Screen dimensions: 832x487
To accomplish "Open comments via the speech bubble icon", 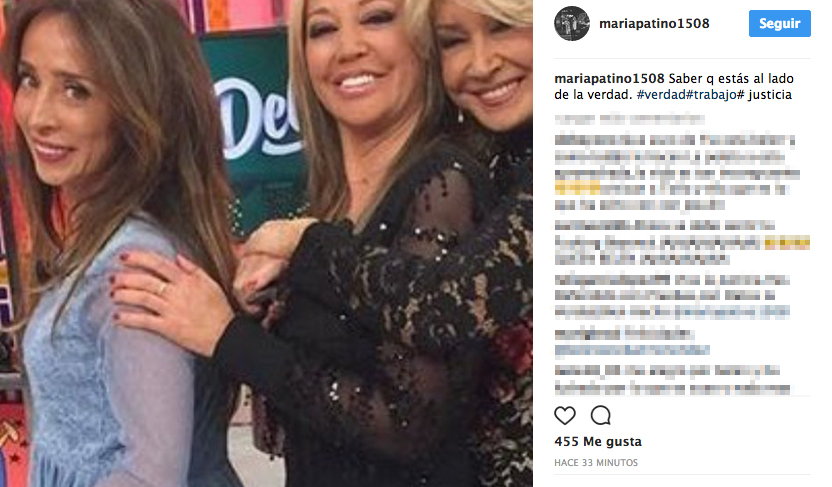I will pyautogui.click(x=601, y=415).
